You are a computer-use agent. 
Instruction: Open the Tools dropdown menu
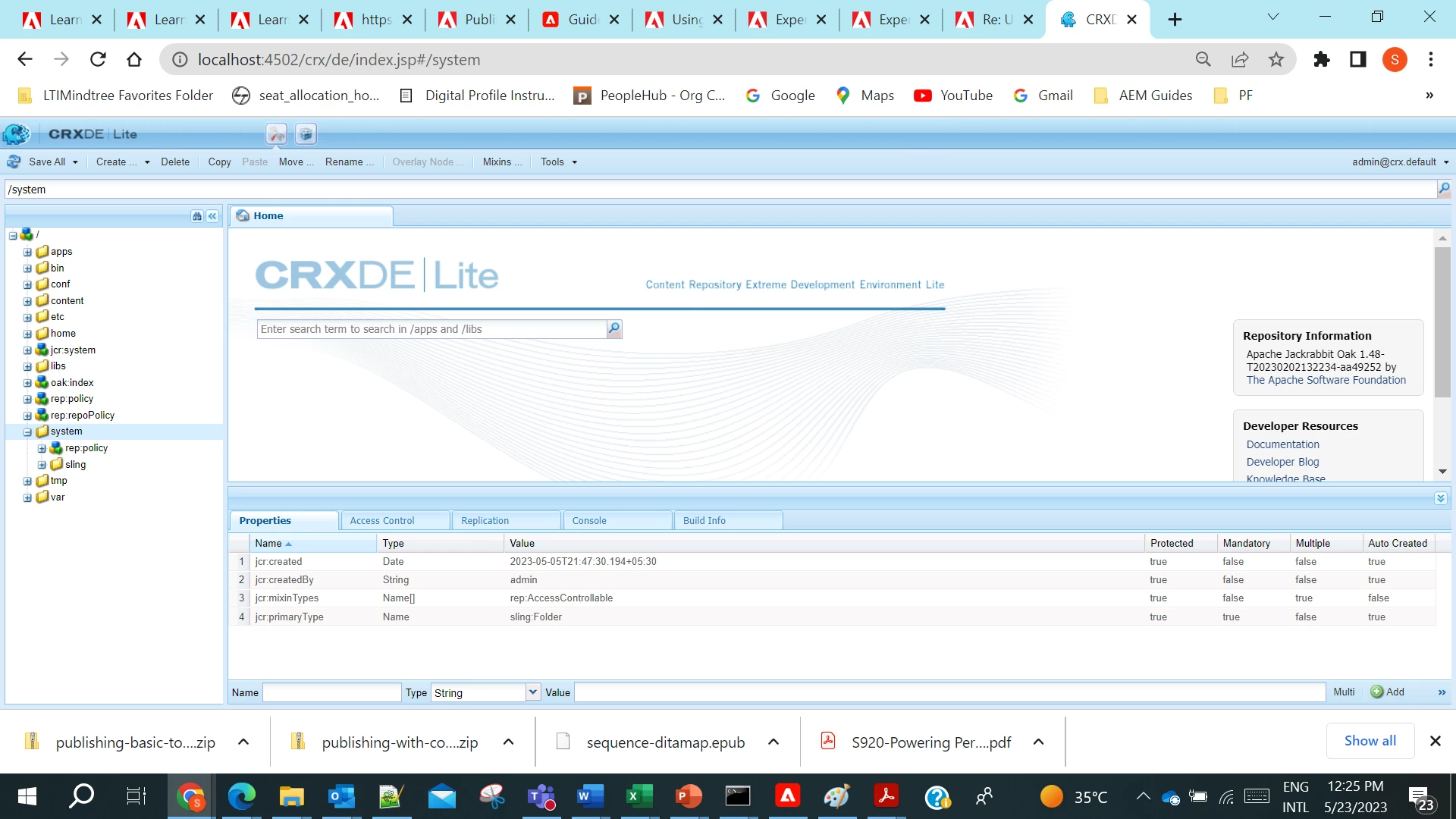pyautogui.click(x=558, y=162)
